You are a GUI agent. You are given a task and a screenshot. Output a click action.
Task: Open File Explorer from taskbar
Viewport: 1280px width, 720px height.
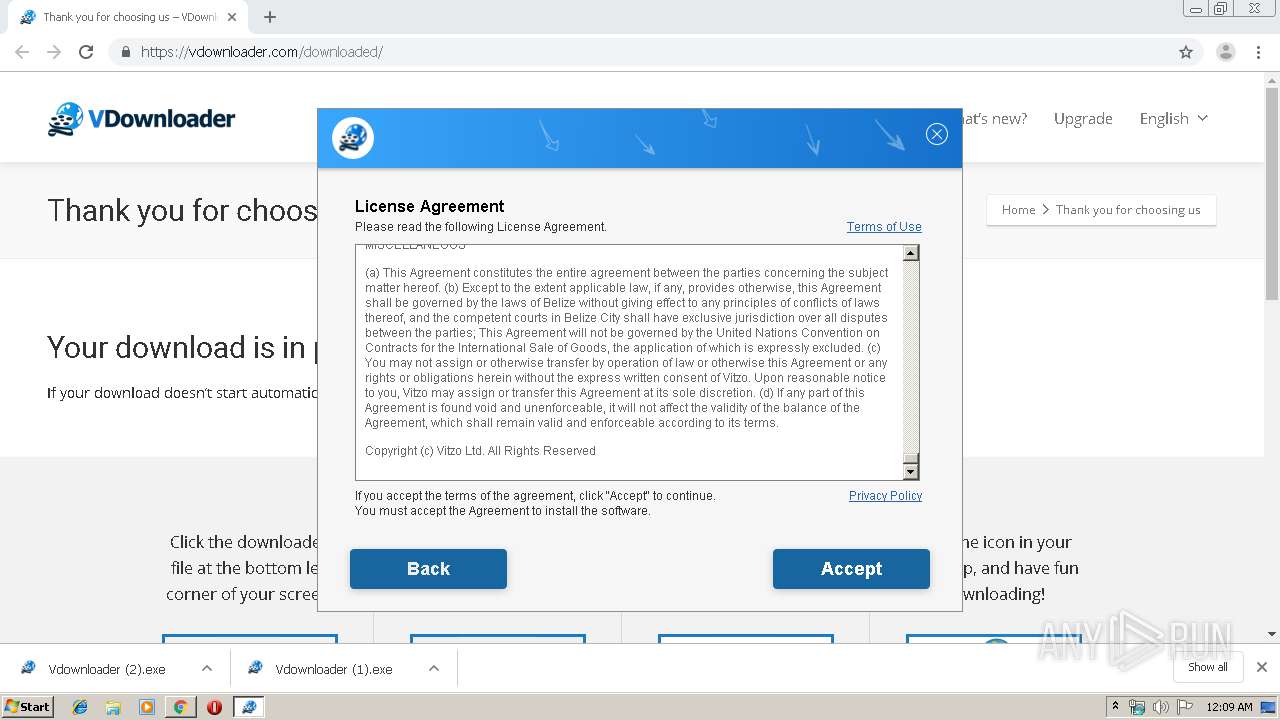click(x=113, y=707)
